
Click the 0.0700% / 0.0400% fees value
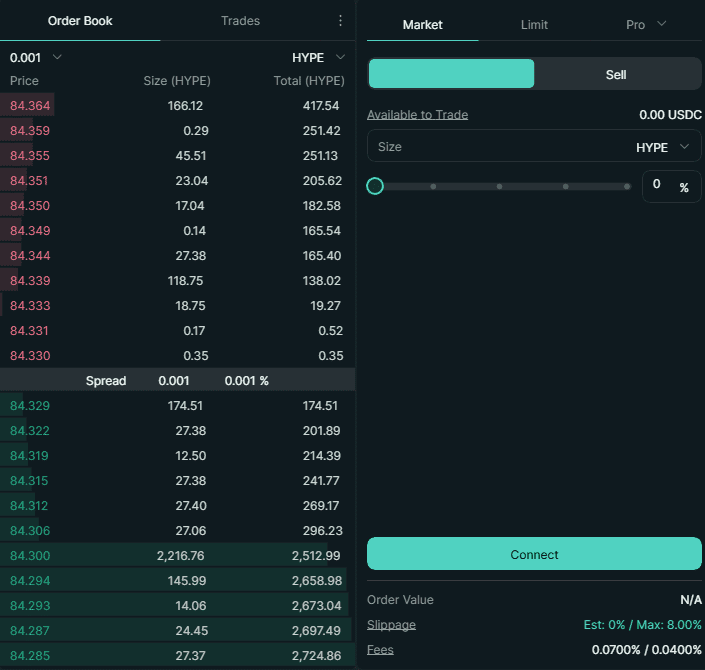[x=647, y=650]
